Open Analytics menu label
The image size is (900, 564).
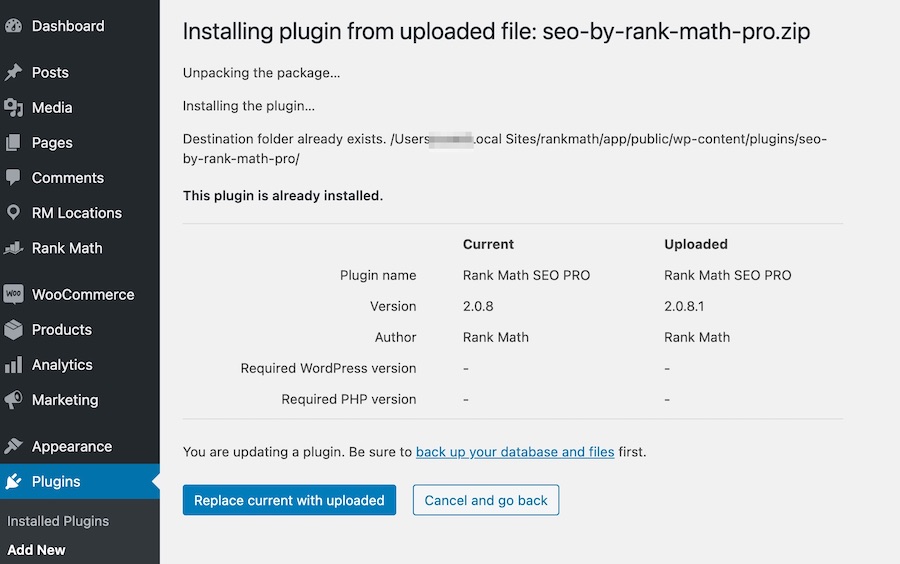click(x=62, y=365)
